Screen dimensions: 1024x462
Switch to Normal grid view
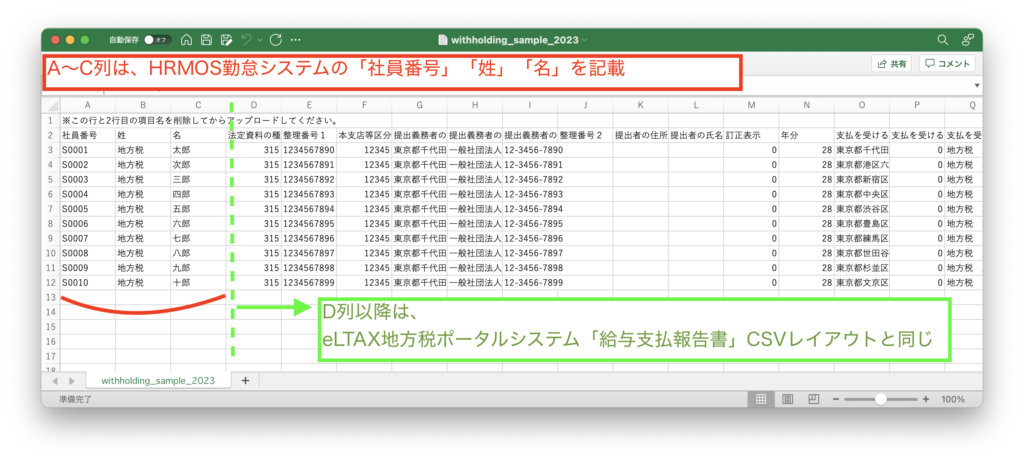click(x=761, y=399)
